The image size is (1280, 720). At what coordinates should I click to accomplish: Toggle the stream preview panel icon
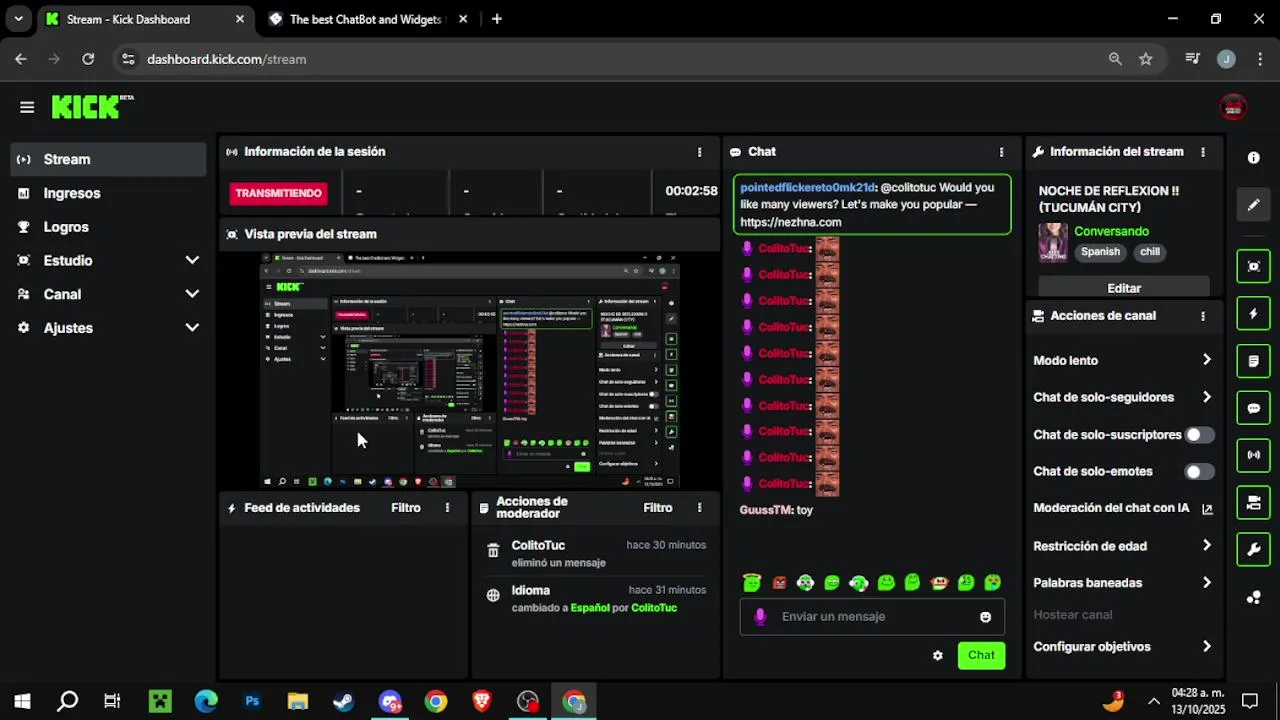coord(1254,266)
